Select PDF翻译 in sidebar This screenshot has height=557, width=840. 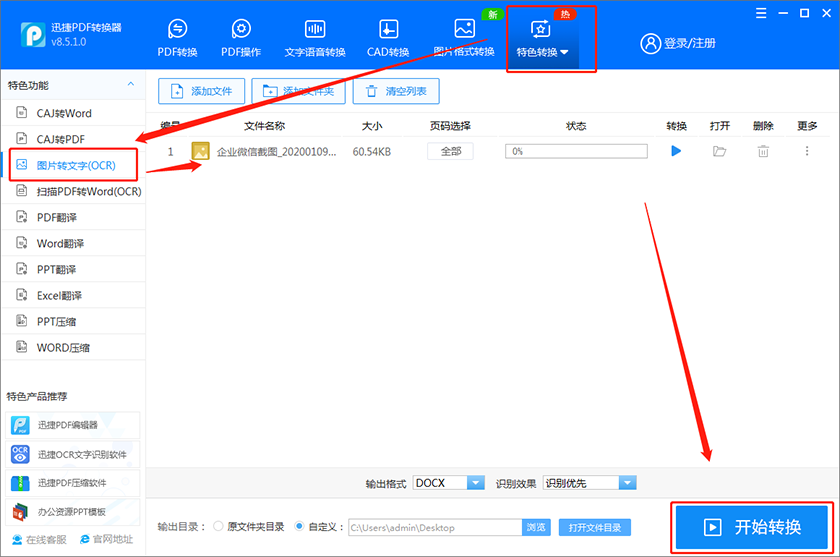click(x=74, y=217)
